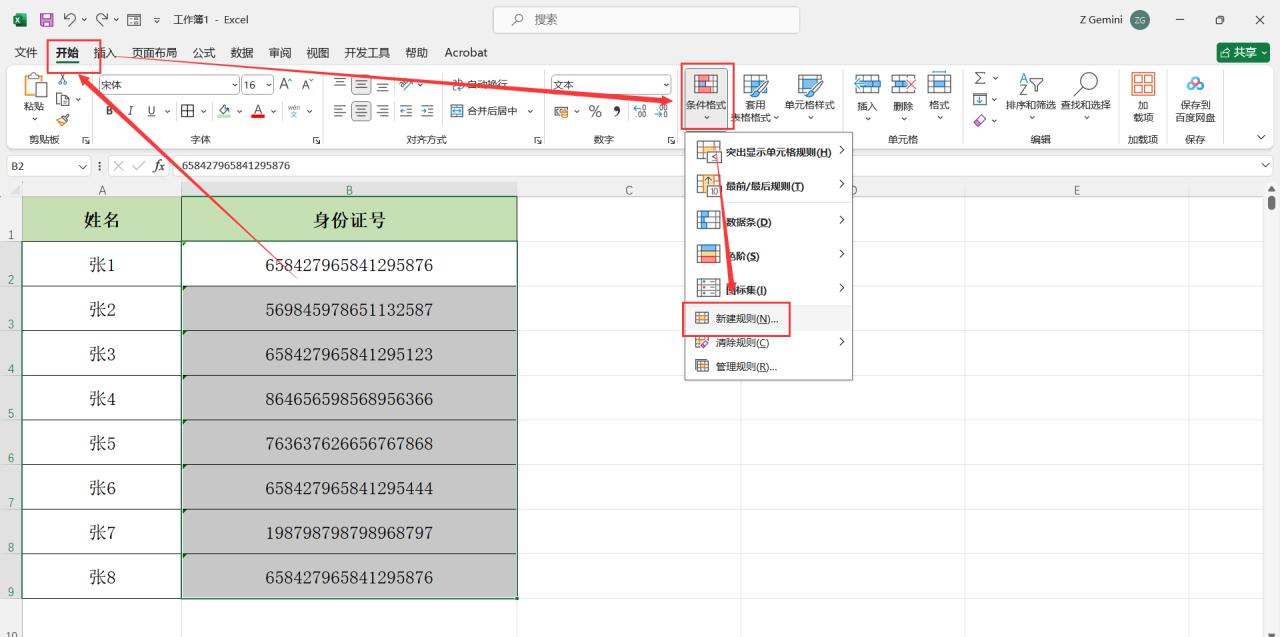Viewport: 1280px width, 637px height.
Task: Click Save to Baidu Netdisk (保存到百度网盘)
Action: [1195, 97]
